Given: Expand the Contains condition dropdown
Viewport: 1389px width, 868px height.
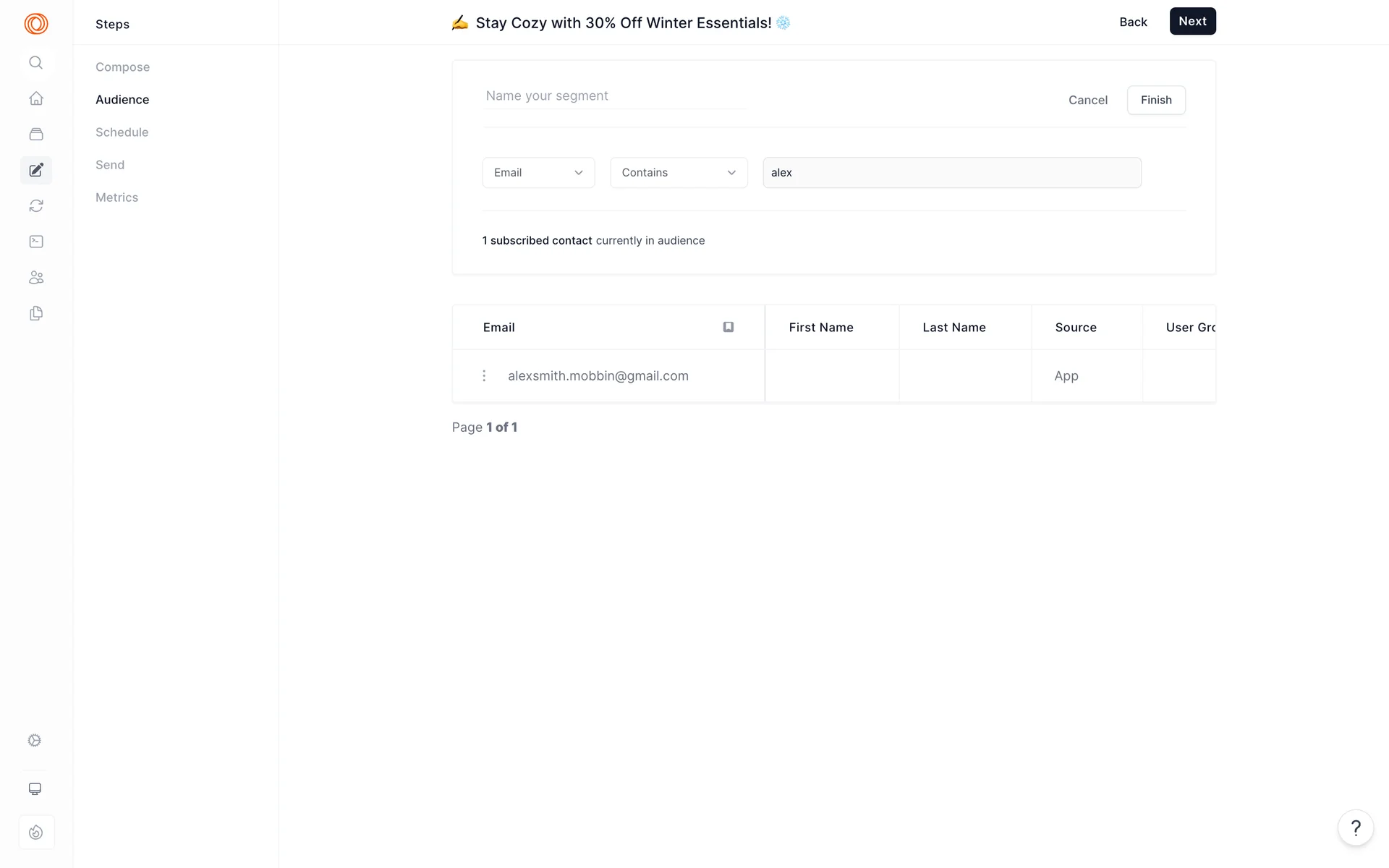Looking at the screenshot, I should click(678, 173).
